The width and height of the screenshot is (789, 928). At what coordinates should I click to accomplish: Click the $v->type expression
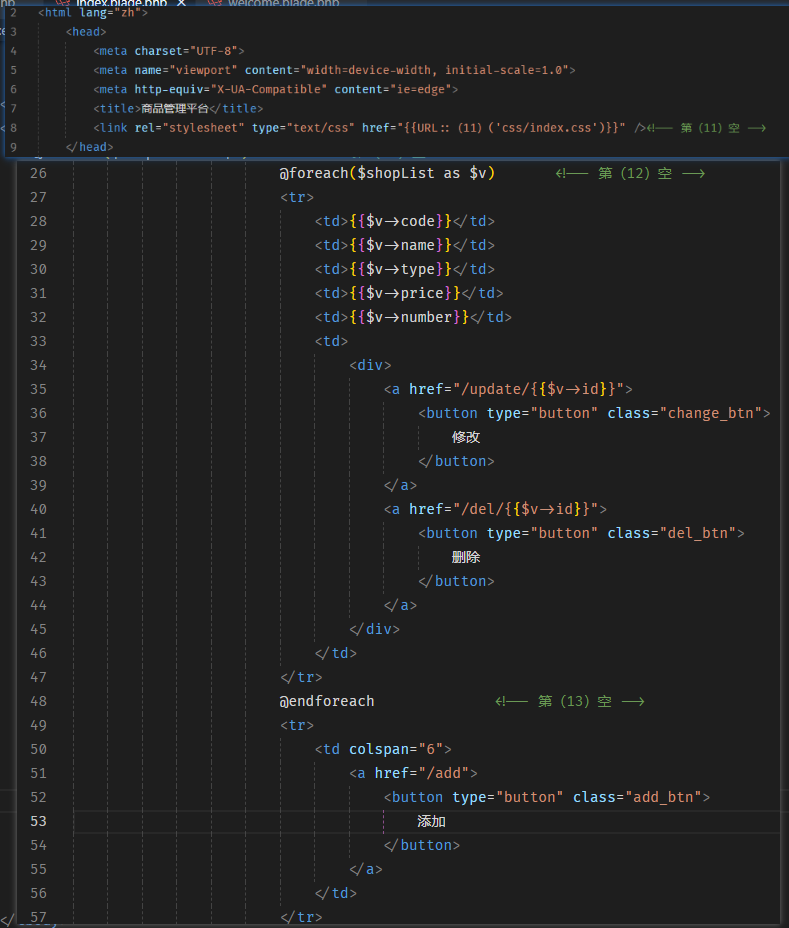click(401, 269)
